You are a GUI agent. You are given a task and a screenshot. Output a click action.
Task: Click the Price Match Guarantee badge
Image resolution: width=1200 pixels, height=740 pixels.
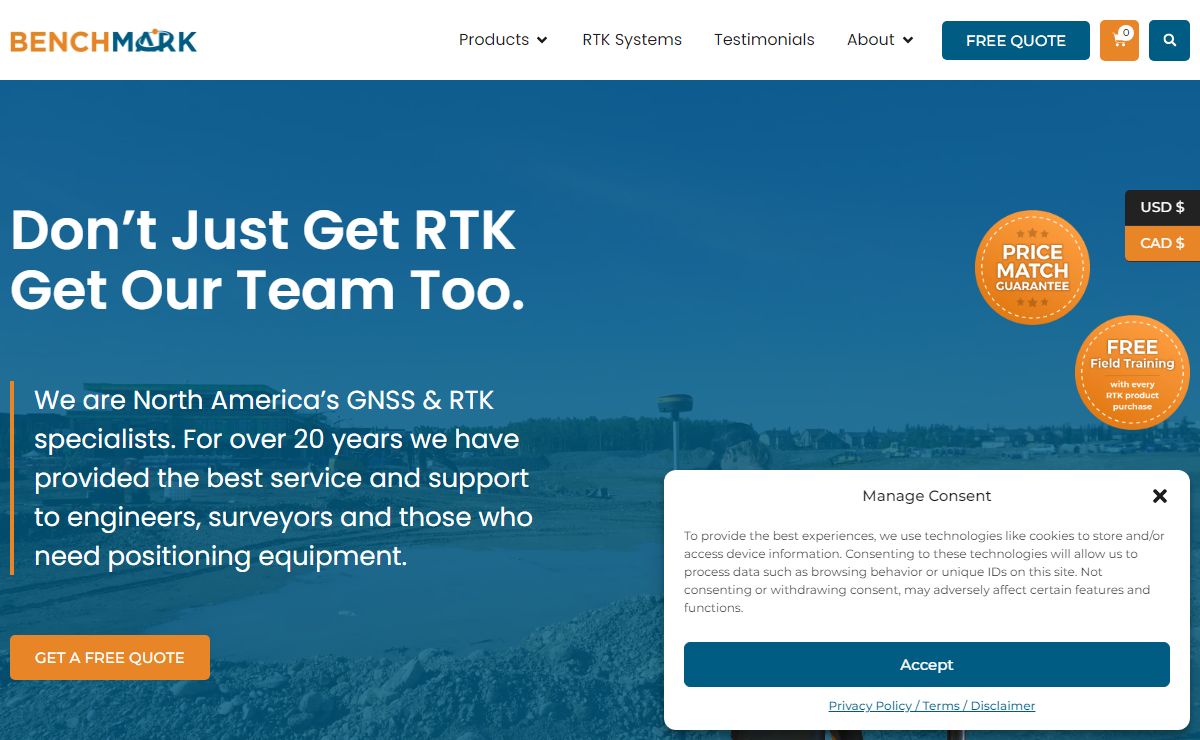[1032, 267]
